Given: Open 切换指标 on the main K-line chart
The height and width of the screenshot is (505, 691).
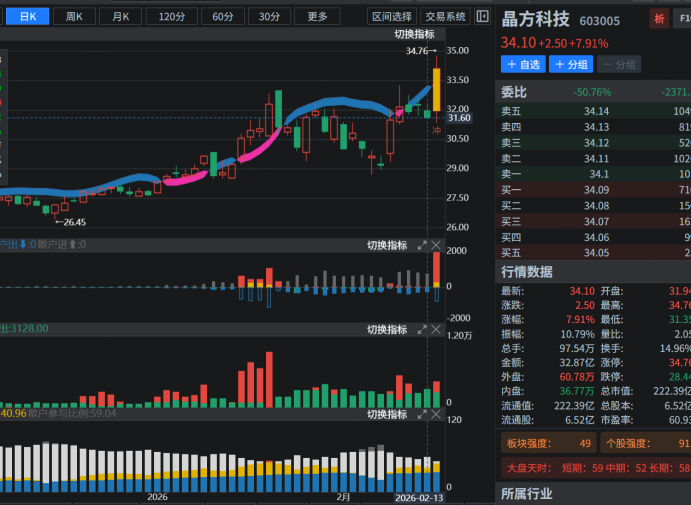Looking at the screenshot, I should pyautogui.click(x=414, y=34).
